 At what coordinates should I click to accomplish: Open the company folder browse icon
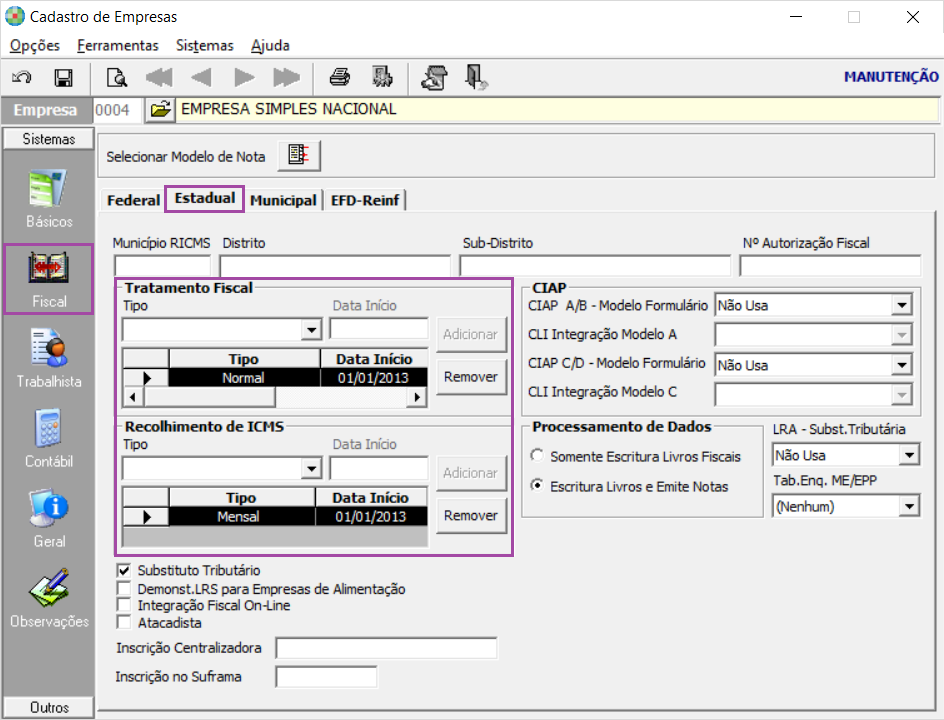click(x=160, y=110)
